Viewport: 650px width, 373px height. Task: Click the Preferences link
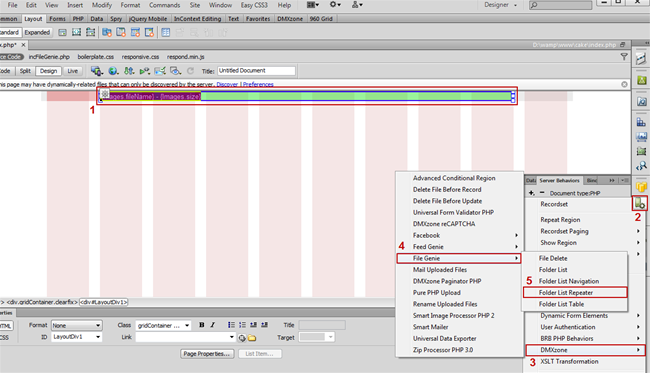pos(258,84)
